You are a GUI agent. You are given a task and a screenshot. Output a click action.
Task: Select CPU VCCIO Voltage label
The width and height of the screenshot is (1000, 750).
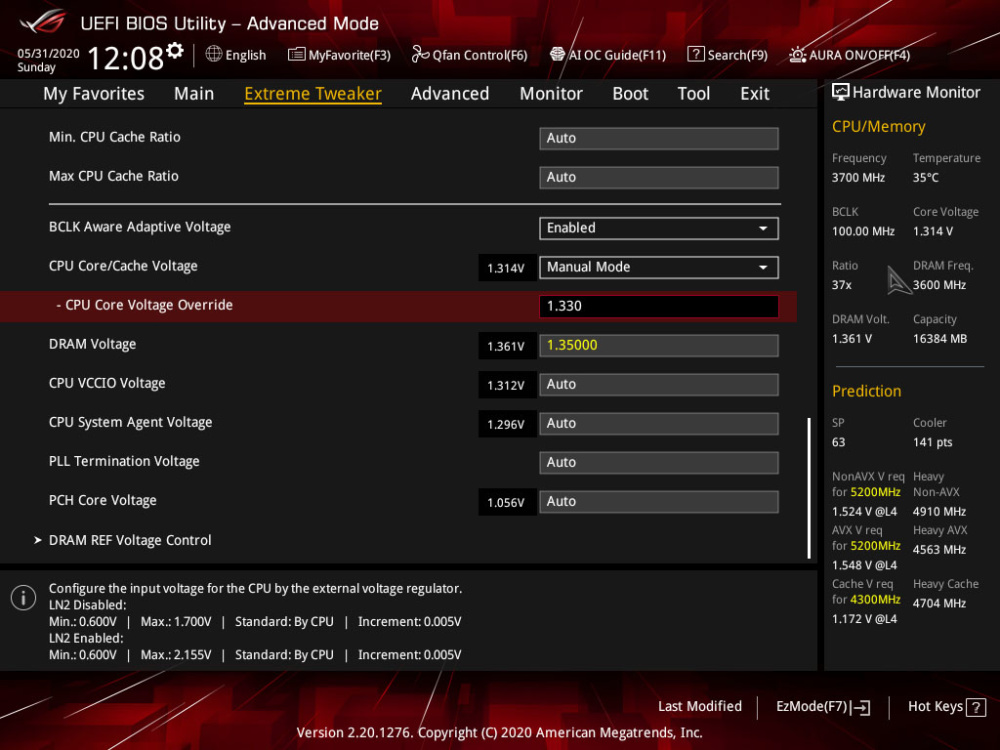coord(107,383)
